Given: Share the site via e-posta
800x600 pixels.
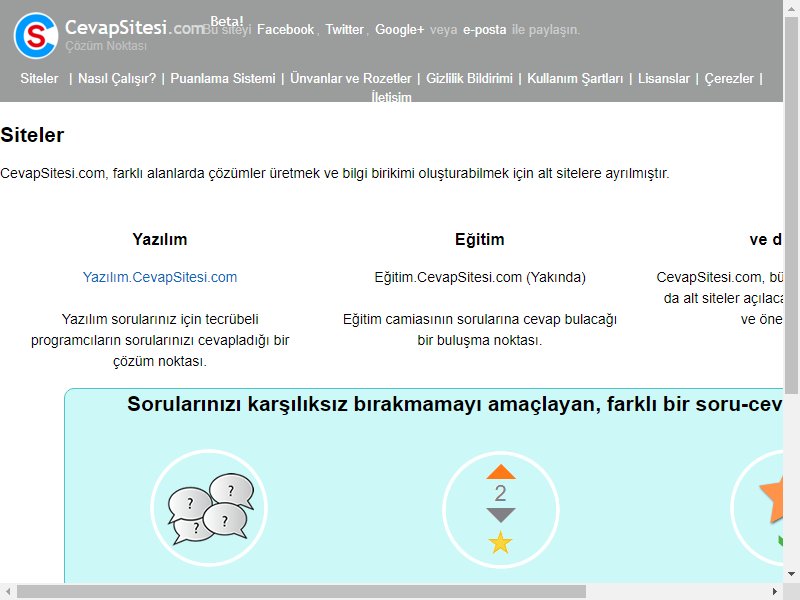Looking at the screenshot, I should tap(485, 30).
